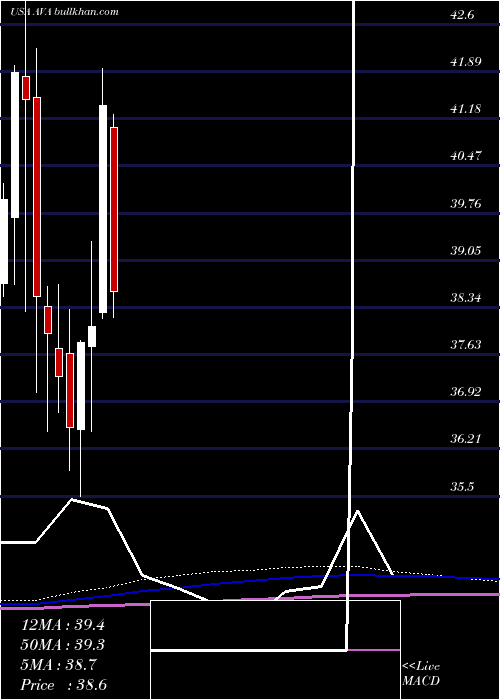Viewport: 500px width, 700px height.
Task: Select the 35.5 price axis label
Action: coord(462,486)
